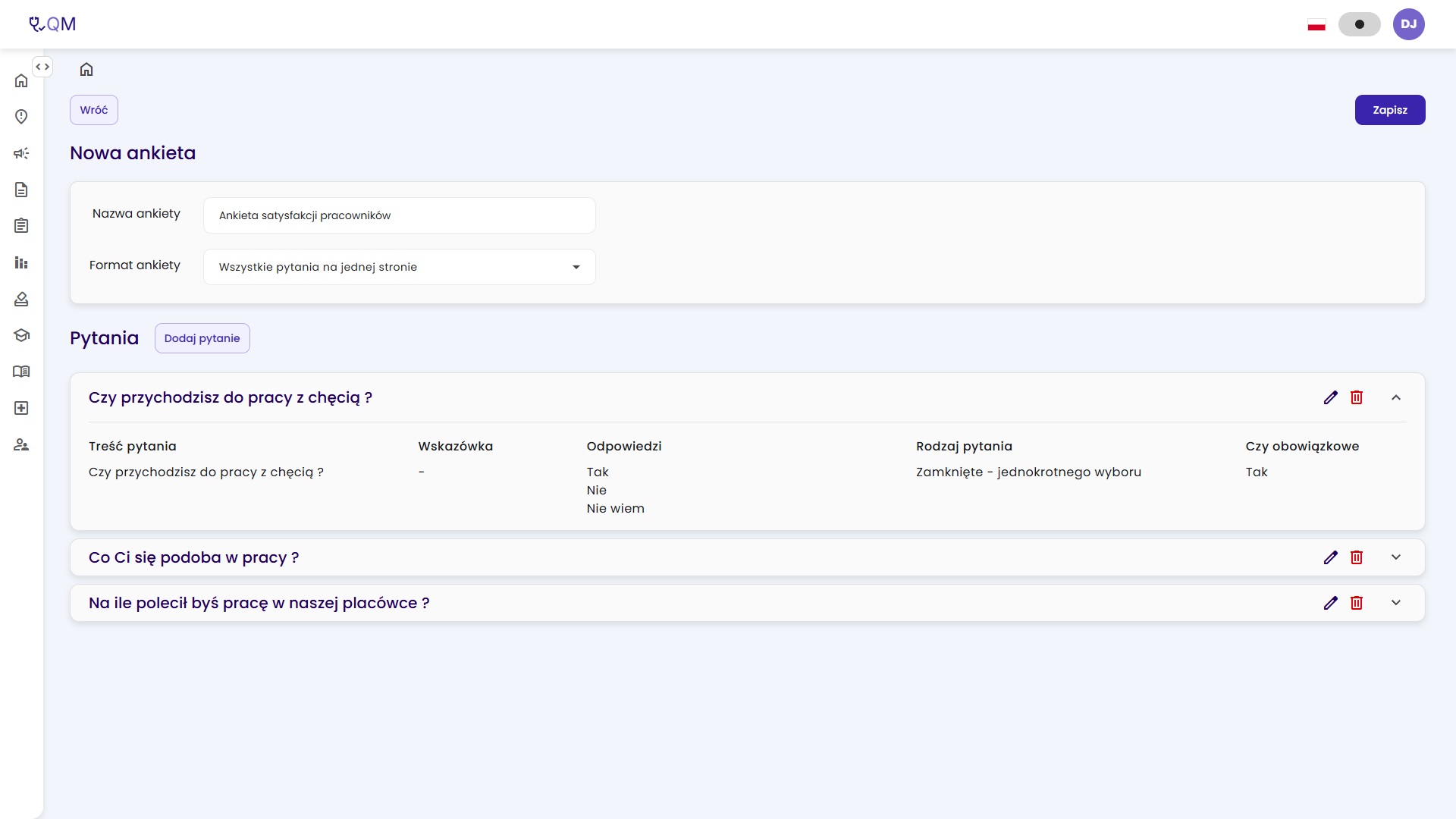Open the open book sidebar icon
The height and width of the screenshot is (819, 1456).
[21, 372]
